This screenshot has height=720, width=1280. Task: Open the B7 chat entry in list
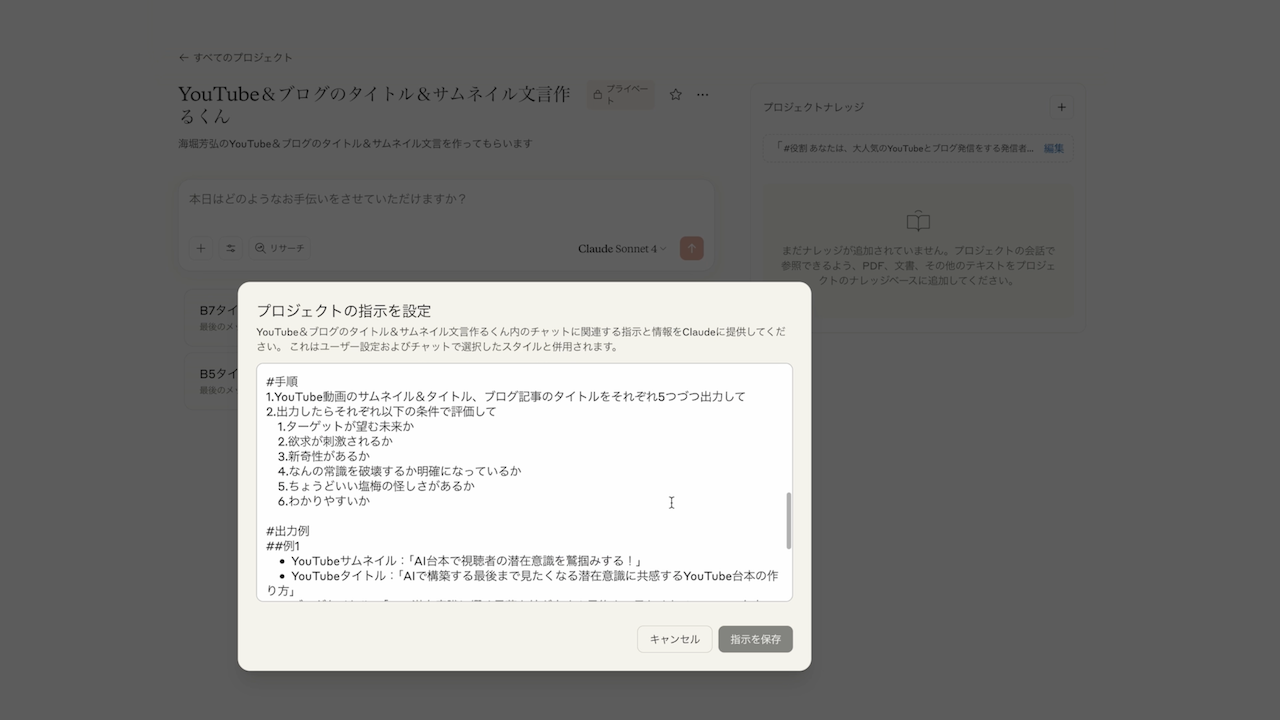[x=215, y=316]
